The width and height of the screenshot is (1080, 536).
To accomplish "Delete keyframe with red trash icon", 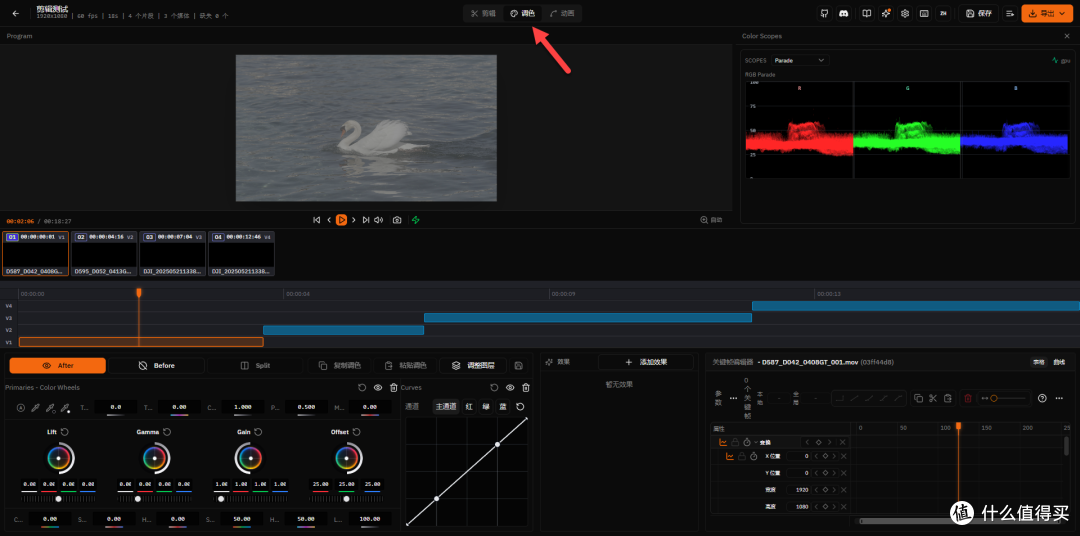I will click(968, 398).
